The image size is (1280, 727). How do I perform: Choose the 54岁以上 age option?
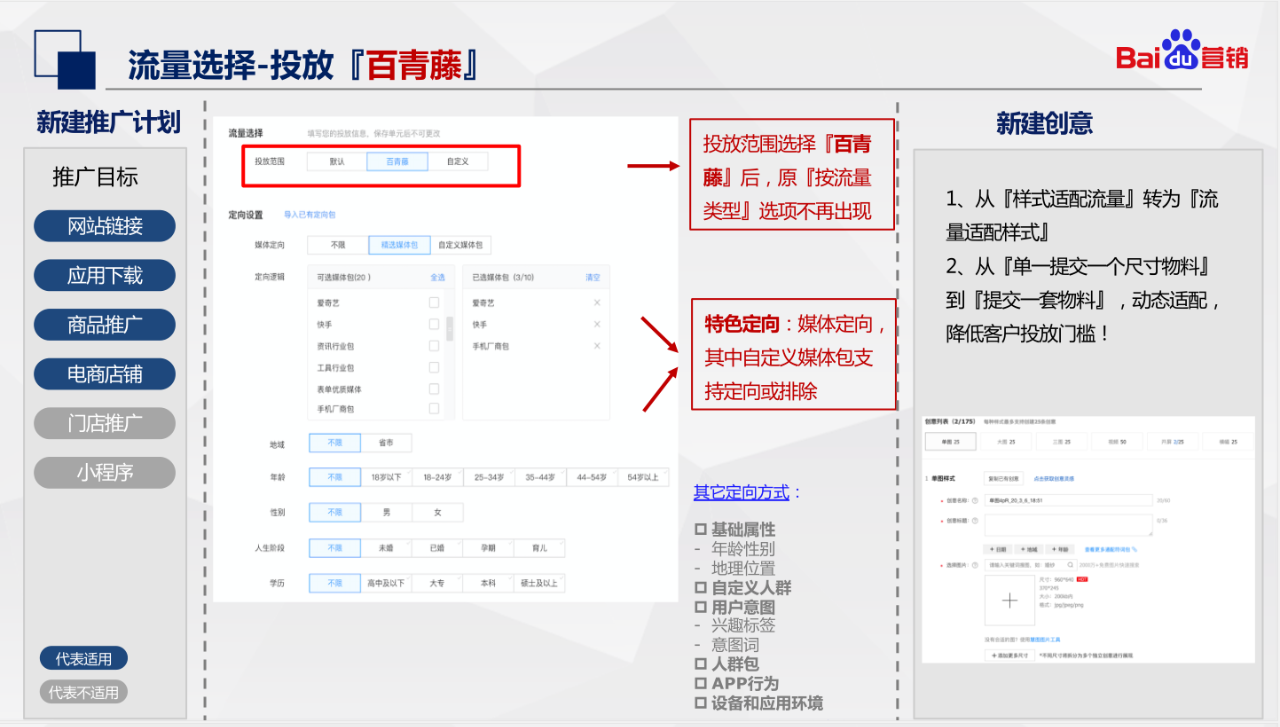click(644, 477)
